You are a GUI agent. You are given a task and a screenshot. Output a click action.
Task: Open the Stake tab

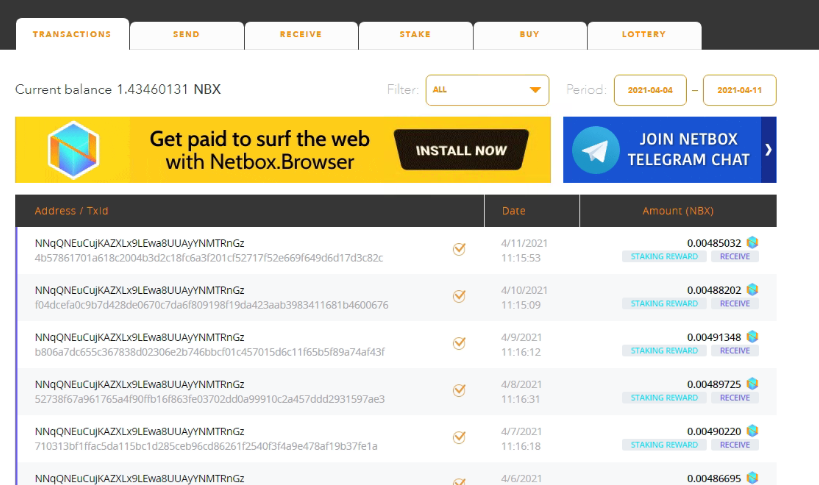click(415, 36)
